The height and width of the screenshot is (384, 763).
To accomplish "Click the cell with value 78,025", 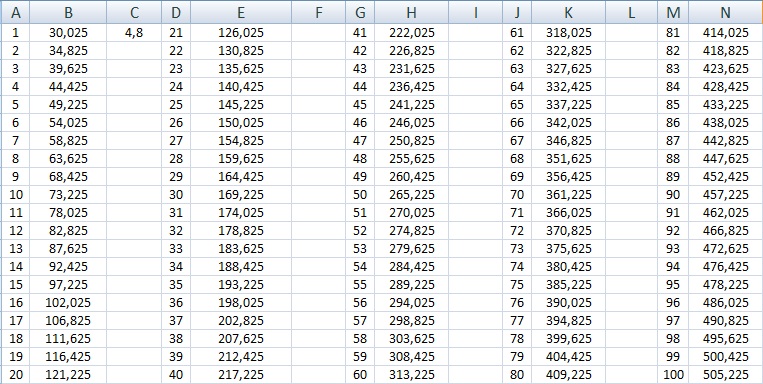I will [x=68, y=213].
